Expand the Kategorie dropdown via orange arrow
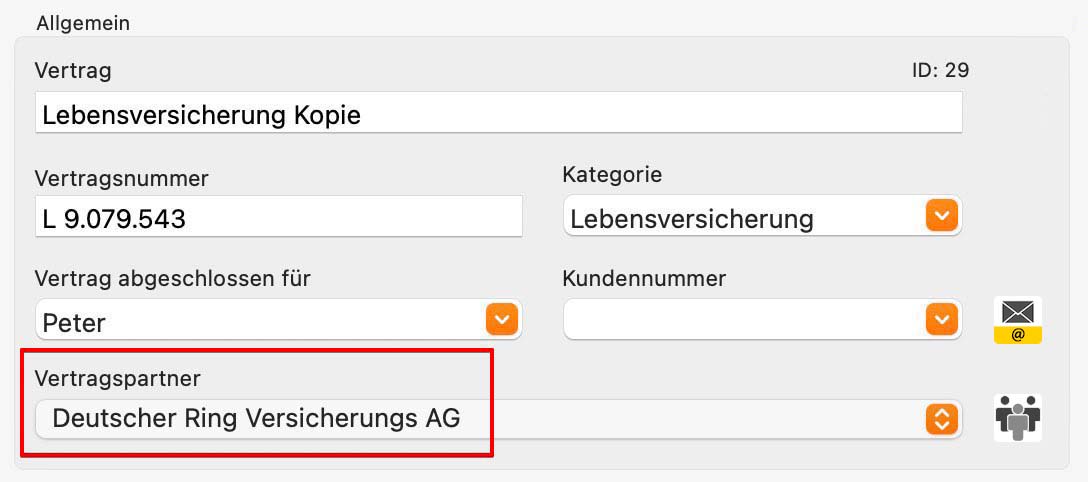Viewport: 1088px width, 482px height. (x=942, y=216)
